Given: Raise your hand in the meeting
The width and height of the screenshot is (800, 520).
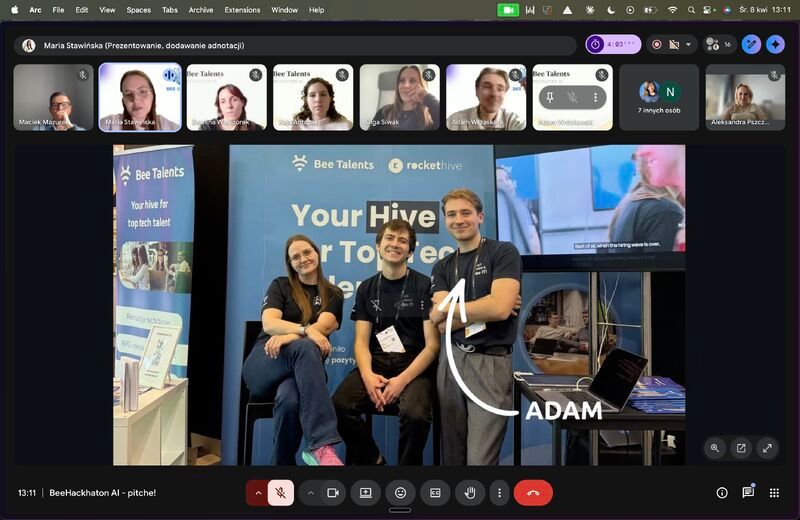Looking at the screenshot, I should [x=470, y=492].
